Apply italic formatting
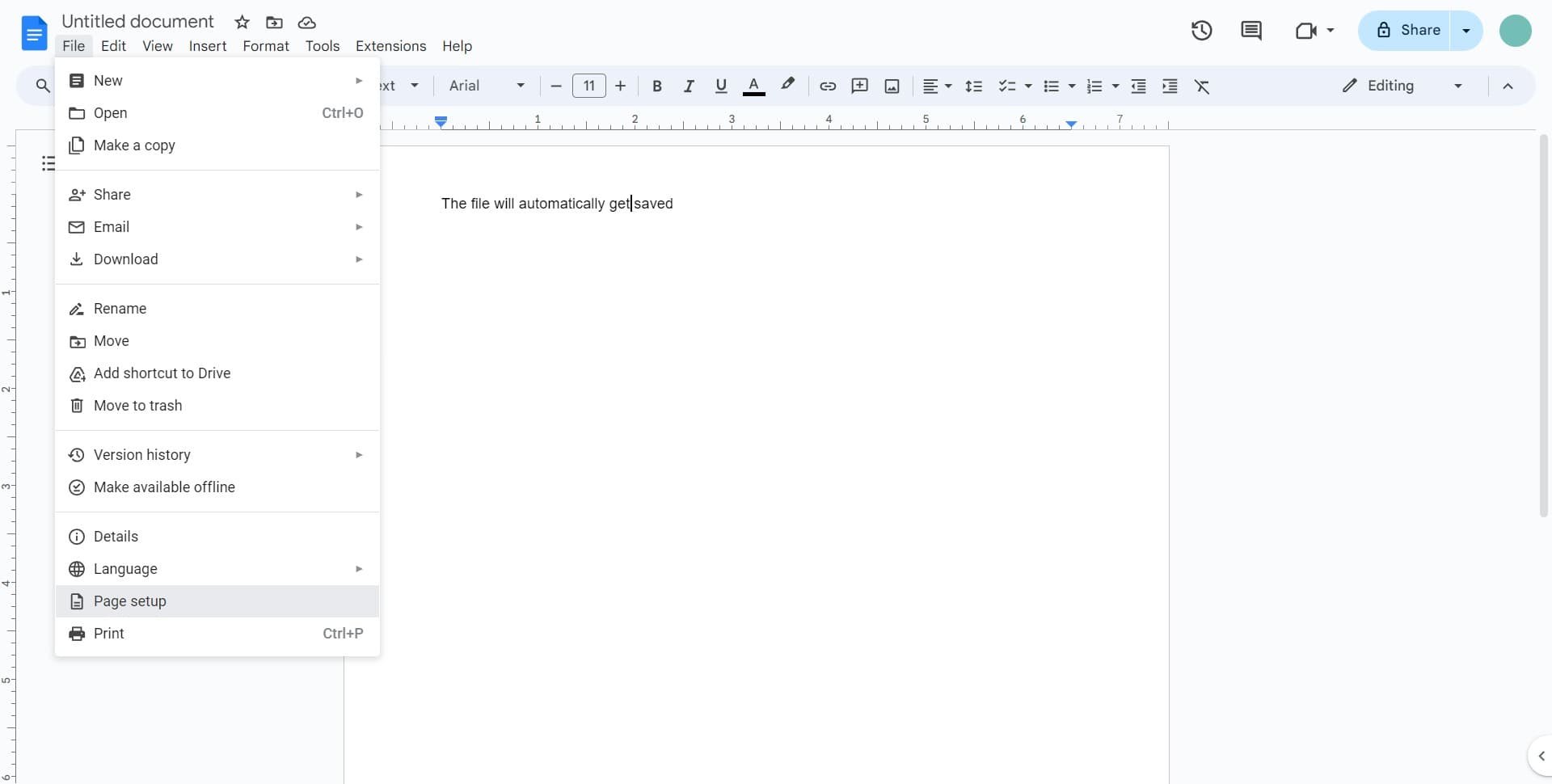Viewport: 1552px width, 784px height. pos(689,86)
